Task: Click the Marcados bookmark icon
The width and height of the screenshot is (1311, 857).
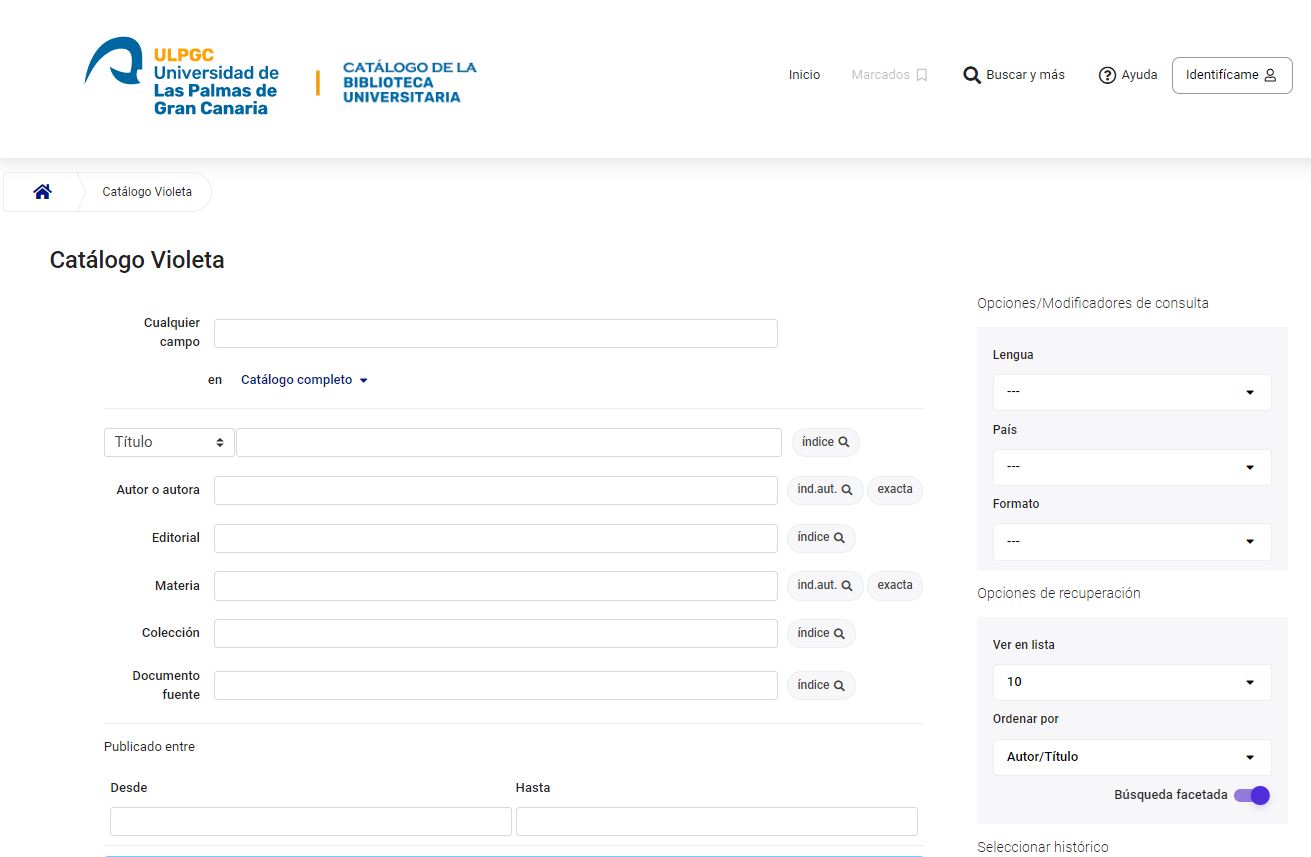Action: point(922,75)
